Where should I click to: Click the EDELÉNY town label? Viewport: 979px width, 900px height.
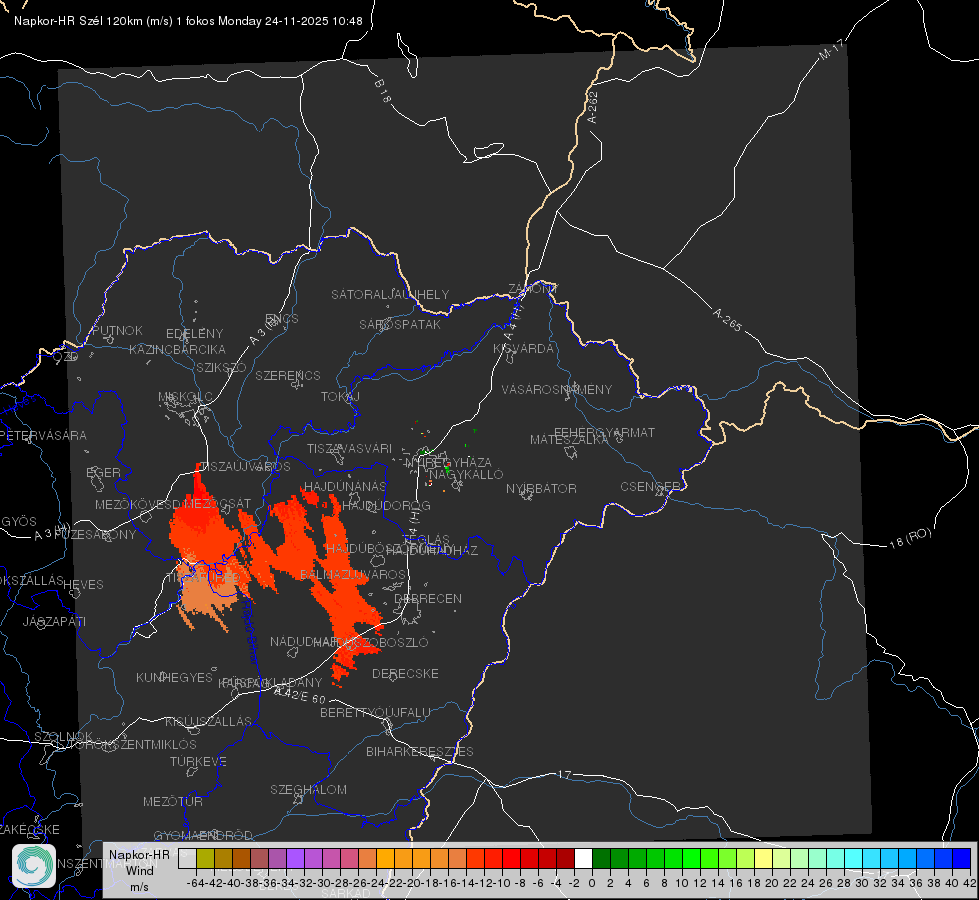[x=194, y=334]
